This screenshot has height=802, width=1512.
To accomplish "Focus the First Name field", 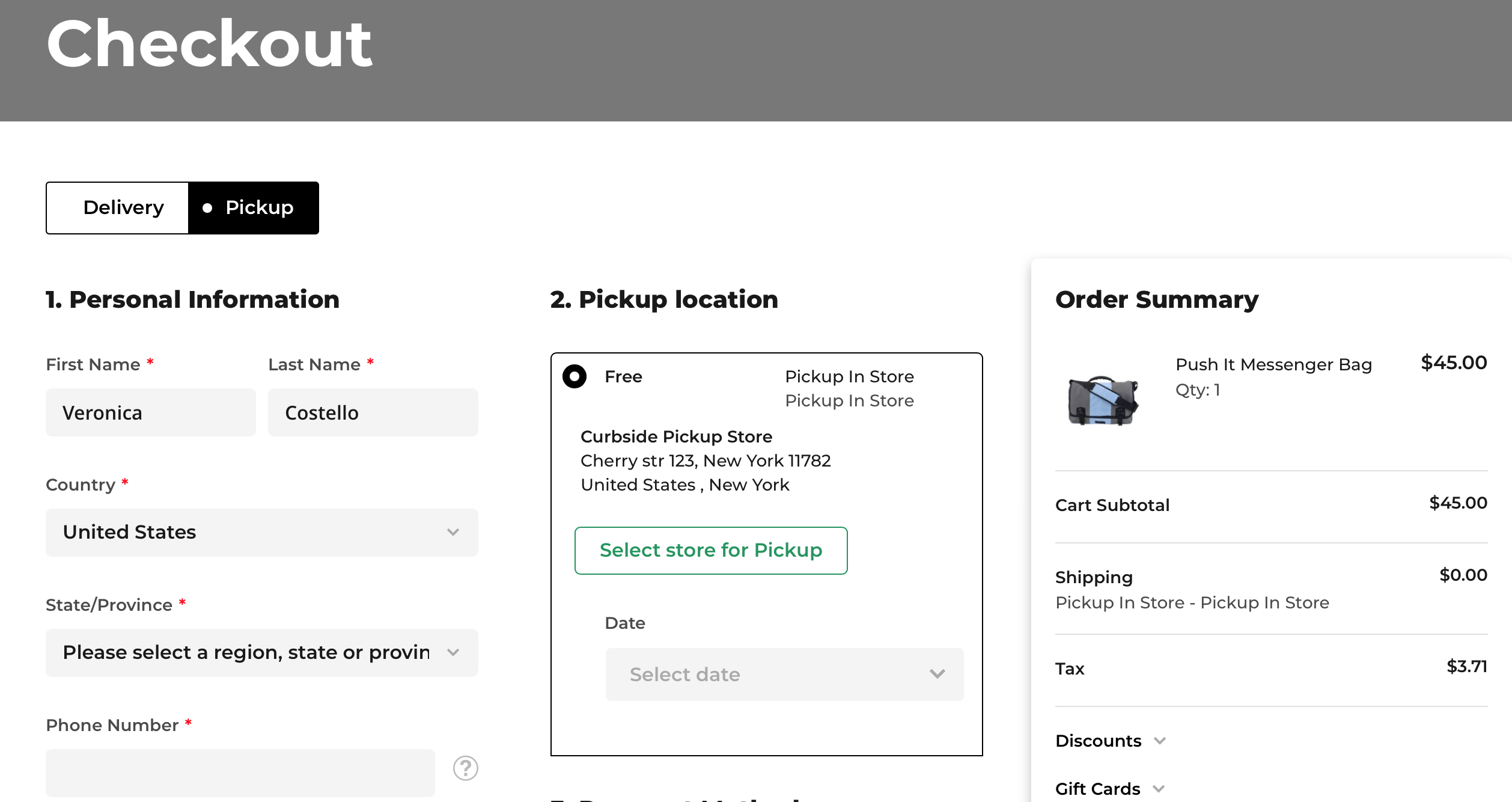I will (151, 412).
